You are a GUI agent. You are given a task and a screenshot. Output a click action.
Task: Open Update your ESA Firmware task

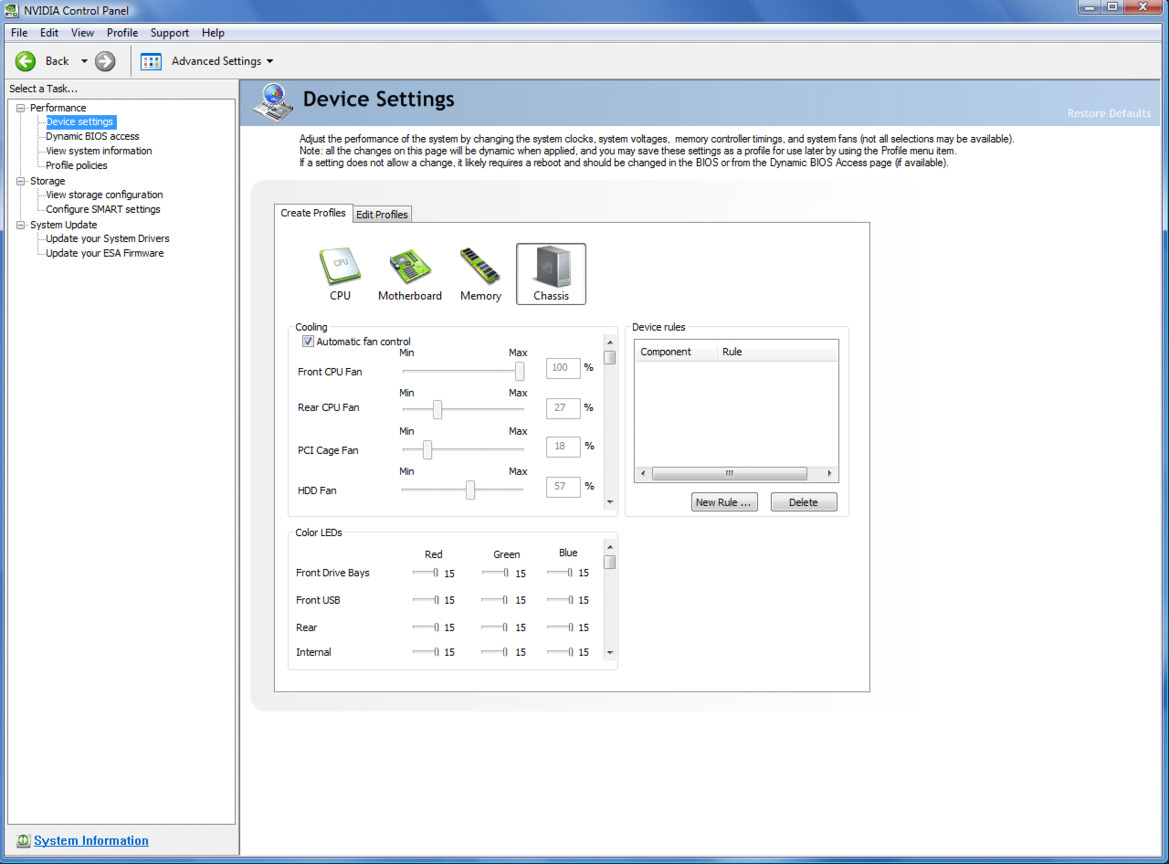click(x=104, y=253)
